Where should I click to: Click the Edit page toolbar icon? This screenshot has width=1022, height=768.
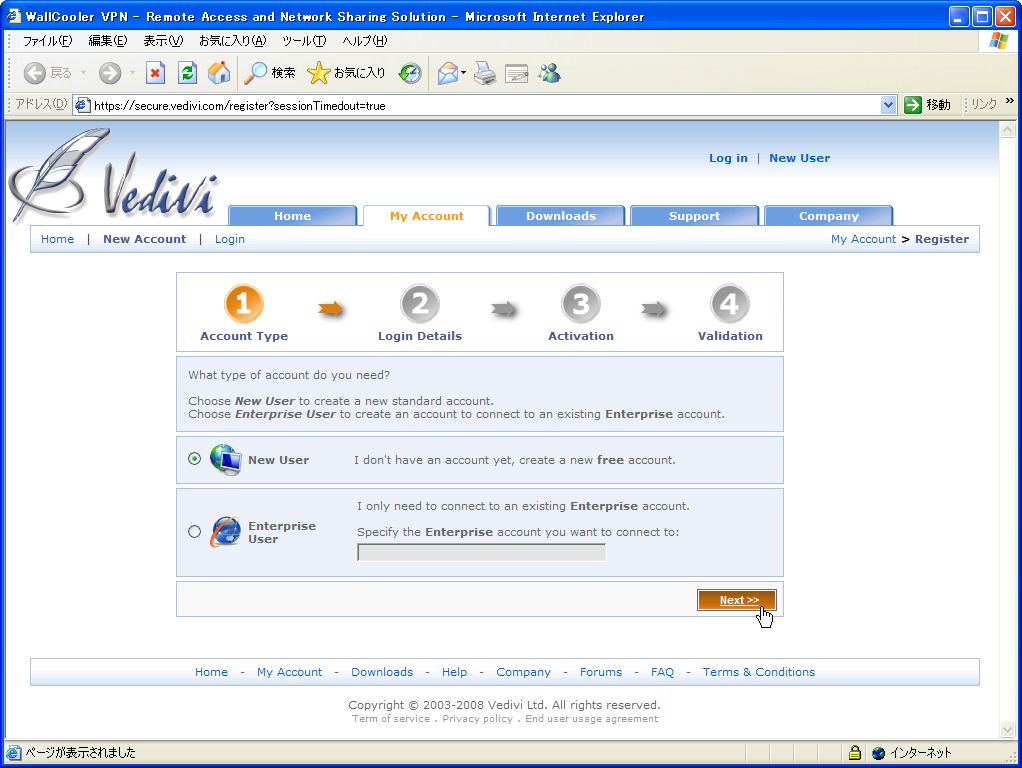coord(516,73)
